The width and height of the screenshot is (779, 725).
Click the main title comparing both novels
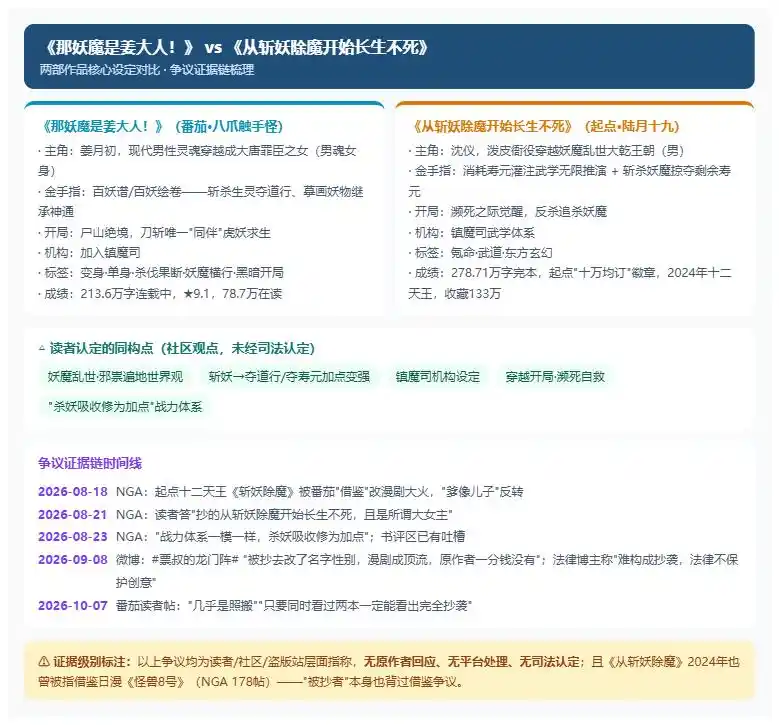236,48
